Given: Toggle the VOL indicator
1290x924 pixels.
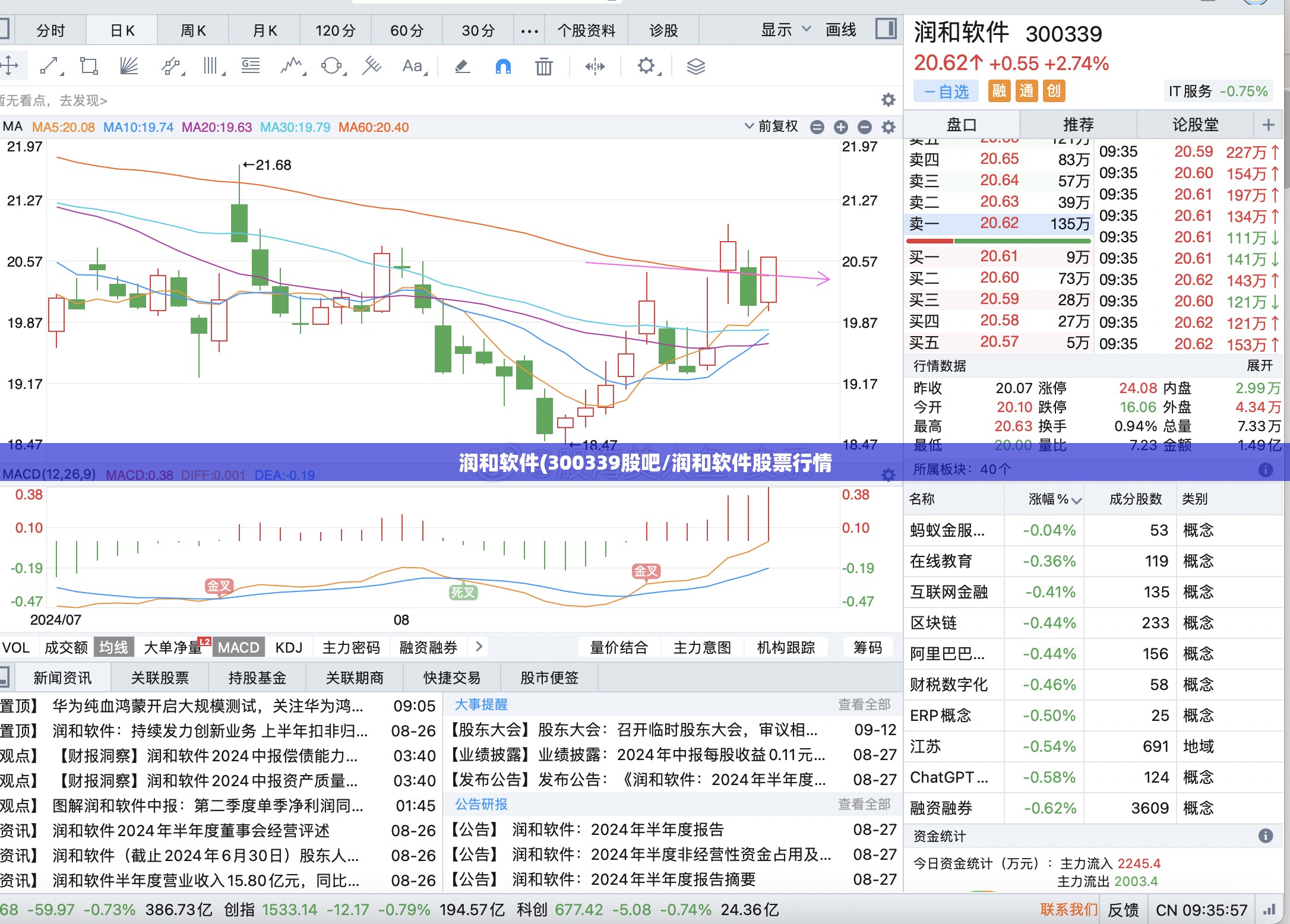Looking at the screenshot, I should [16, 647].
